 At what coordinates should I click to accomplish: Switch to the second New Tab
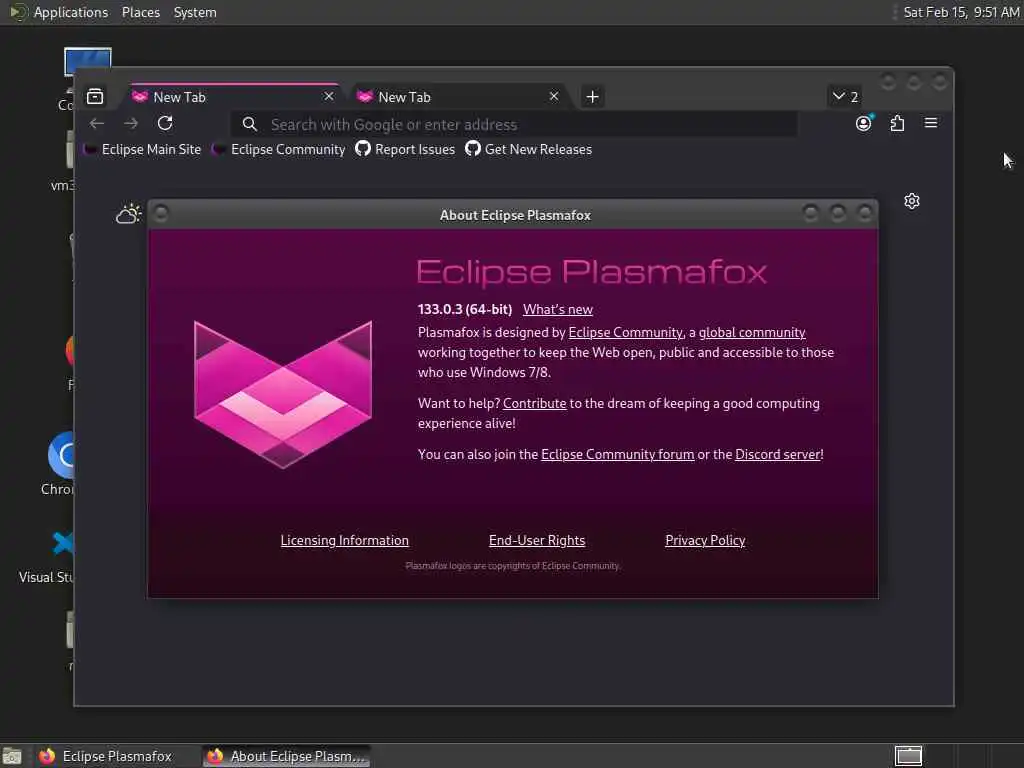click(x=458, y=97)
